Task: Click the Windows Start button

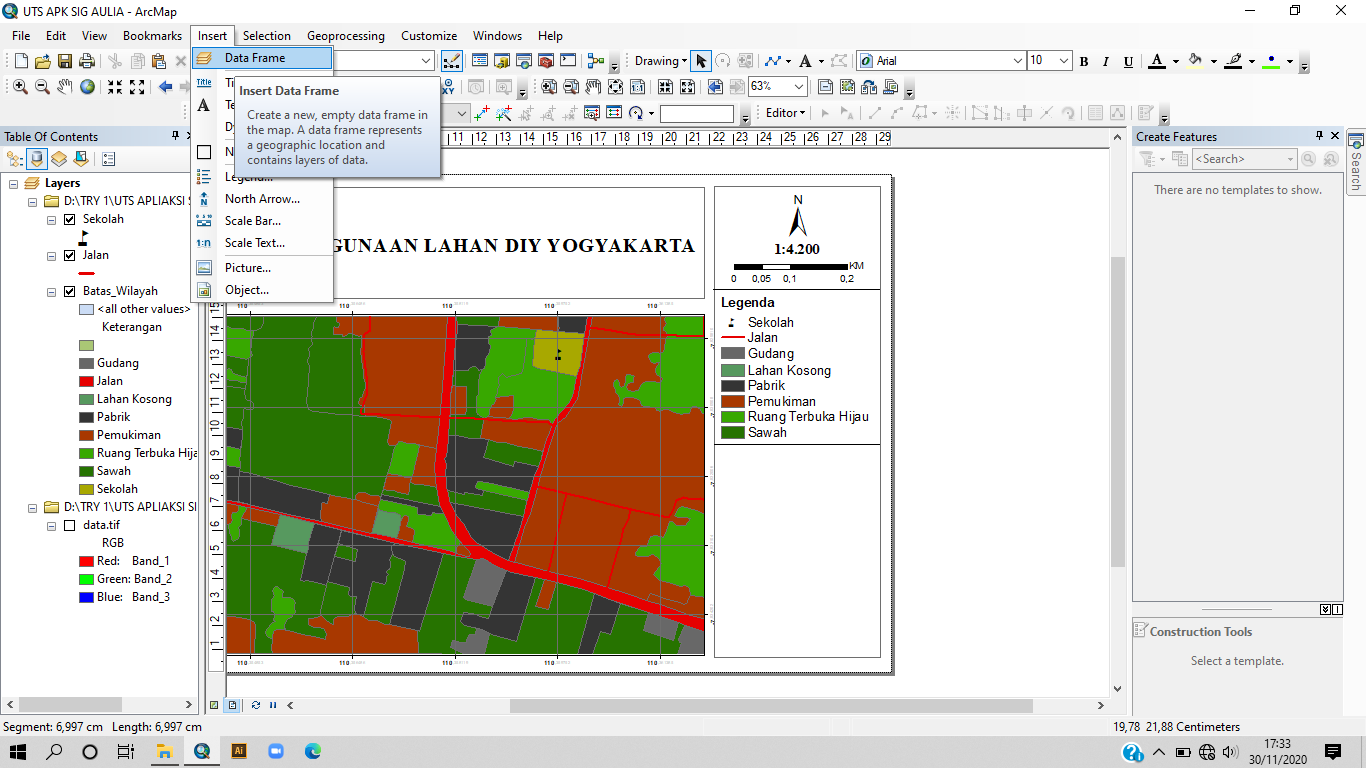Action: [18, 751]
